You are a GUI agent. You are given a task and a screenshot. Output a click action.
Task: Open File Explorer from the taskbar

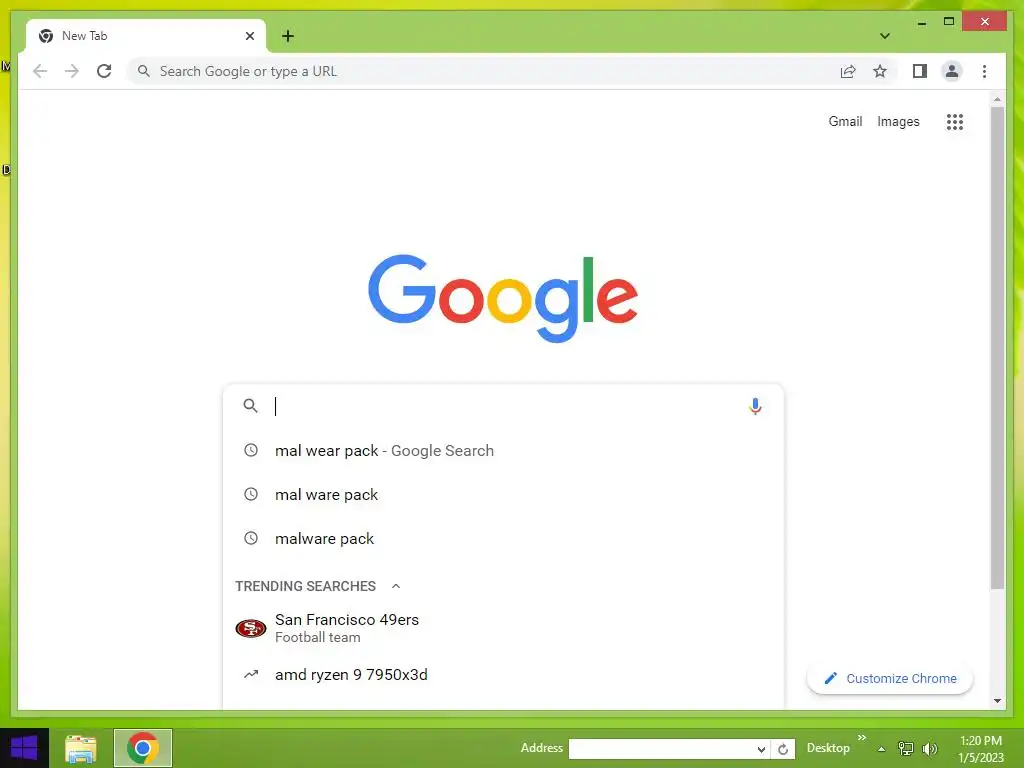[81, 748]
